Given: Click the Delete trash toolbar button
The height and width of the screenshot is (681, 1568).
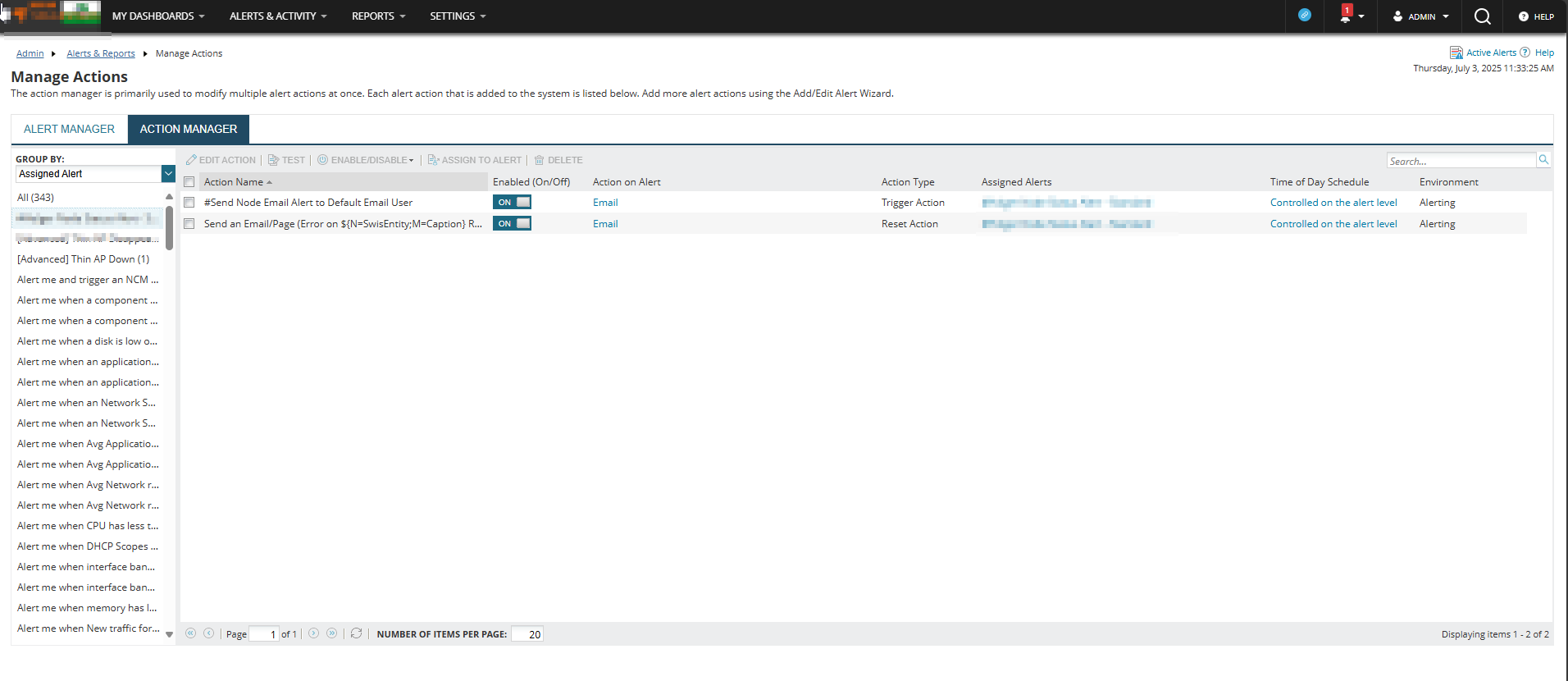Looking at the screenshot, I should [558, 160].
